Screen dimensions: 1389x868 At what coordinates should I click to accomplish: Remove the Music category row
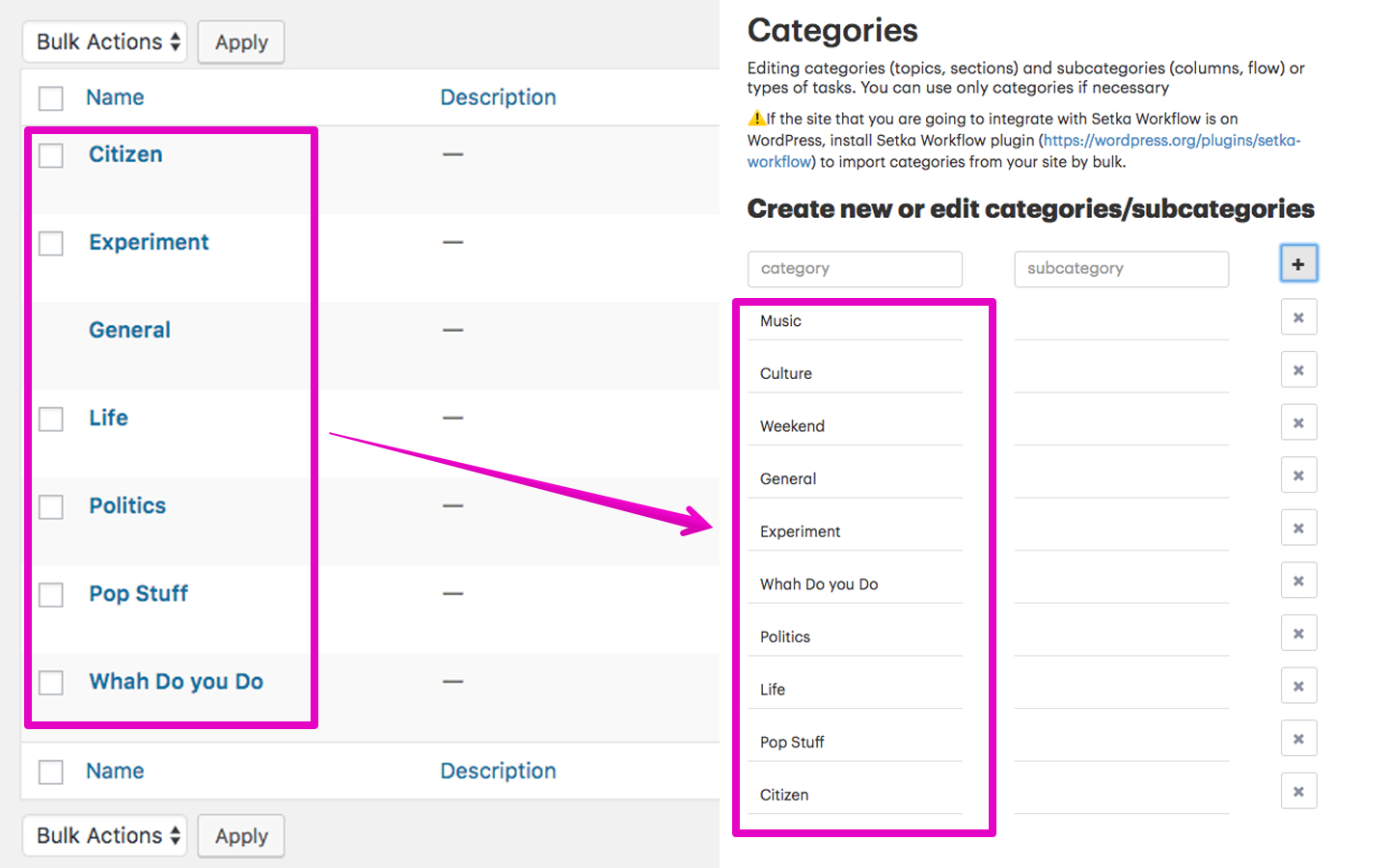pos(1298,317)
